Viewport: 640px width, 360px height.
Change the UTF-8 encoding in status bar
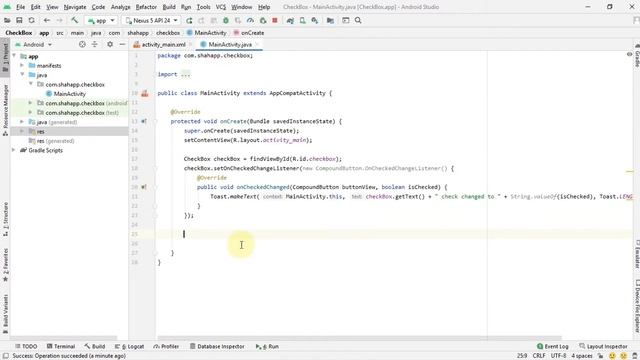pos(558,356)
